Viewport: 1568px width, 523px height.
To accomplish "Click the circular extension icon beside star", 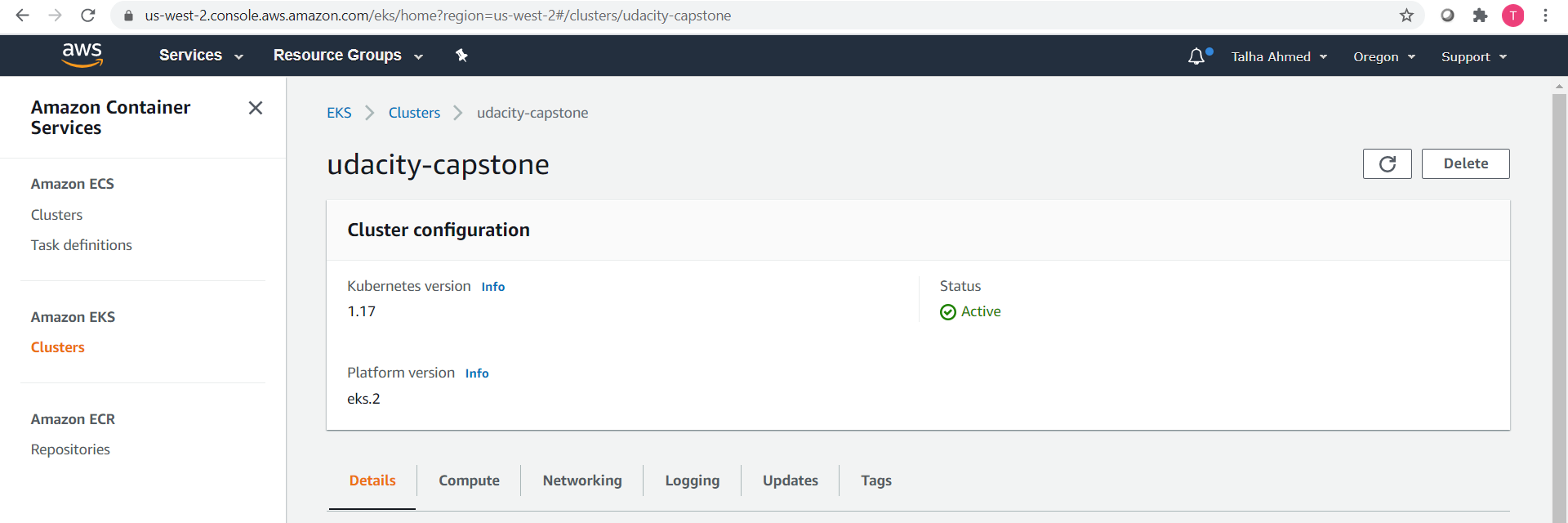I will pyautogui.click(x=1447, y=16).
